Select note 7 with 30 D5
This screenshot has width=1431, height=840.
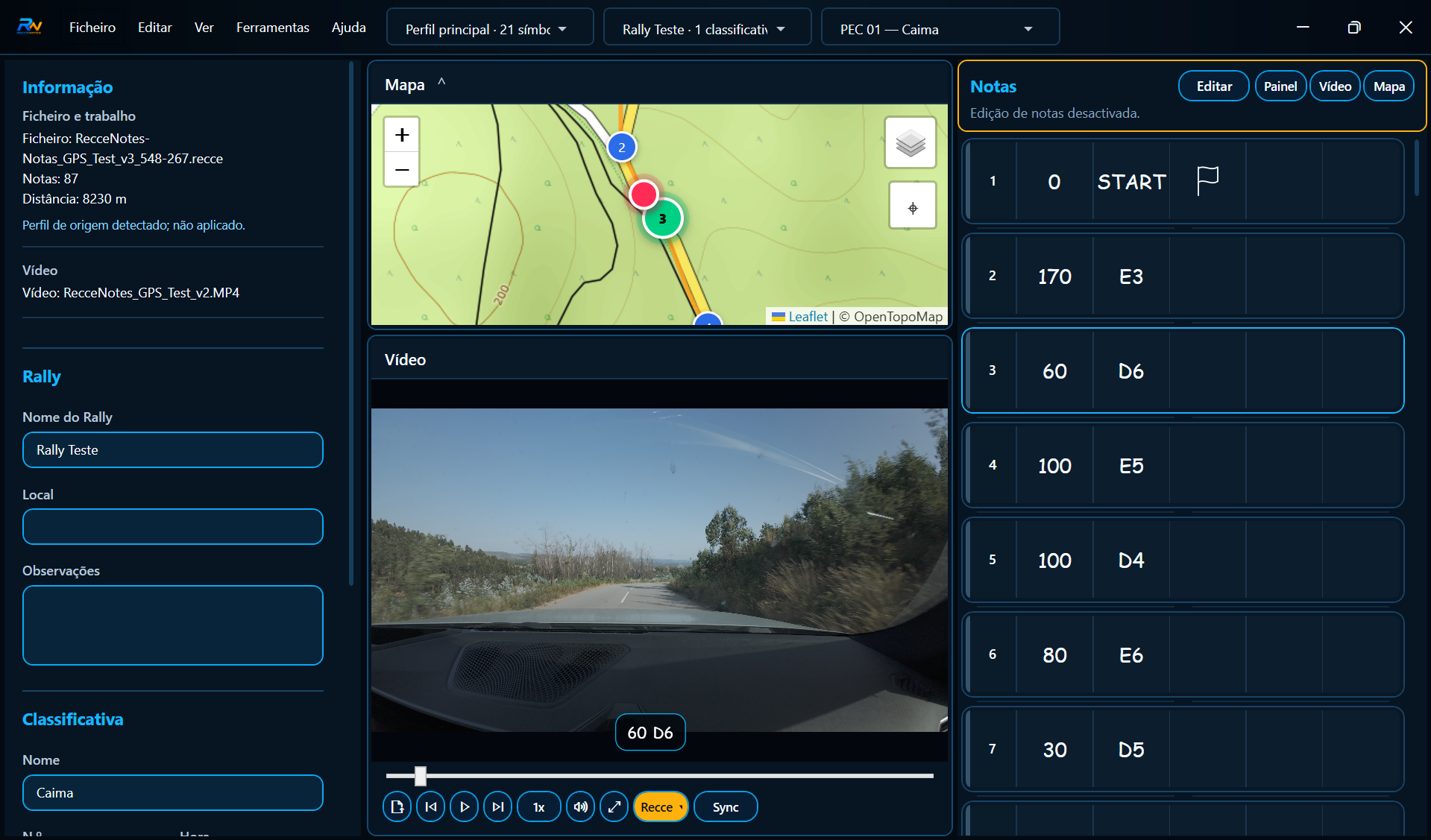(1183, 749)
